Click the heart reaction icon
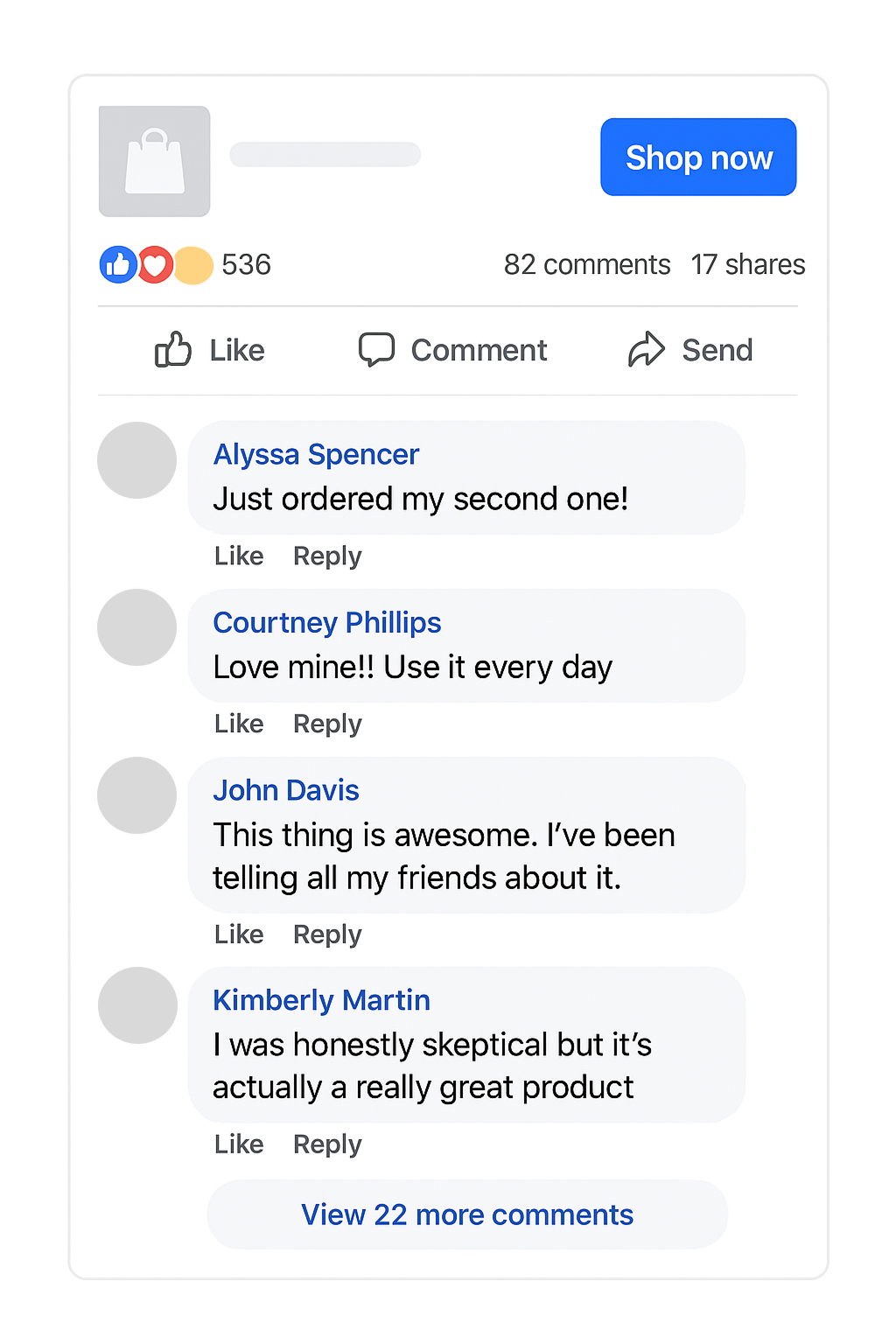 pyautogui.click(x=155, y=264)
